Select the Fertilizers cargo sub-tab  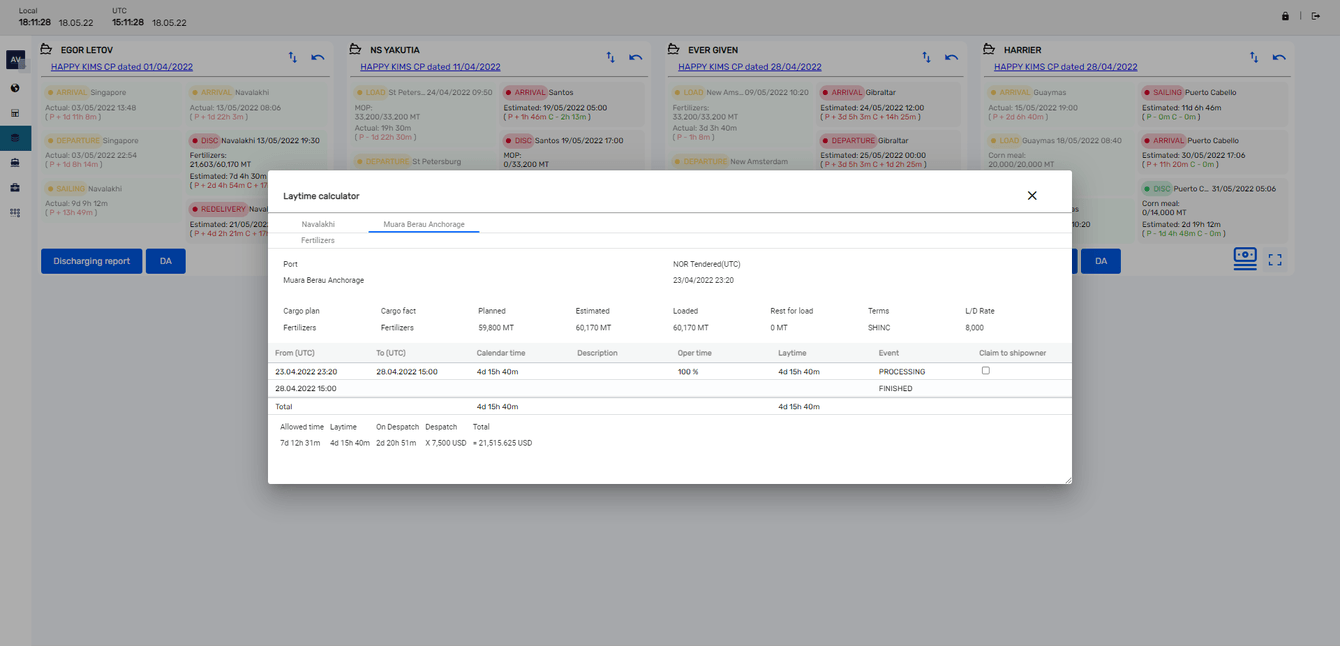(318, 241)
